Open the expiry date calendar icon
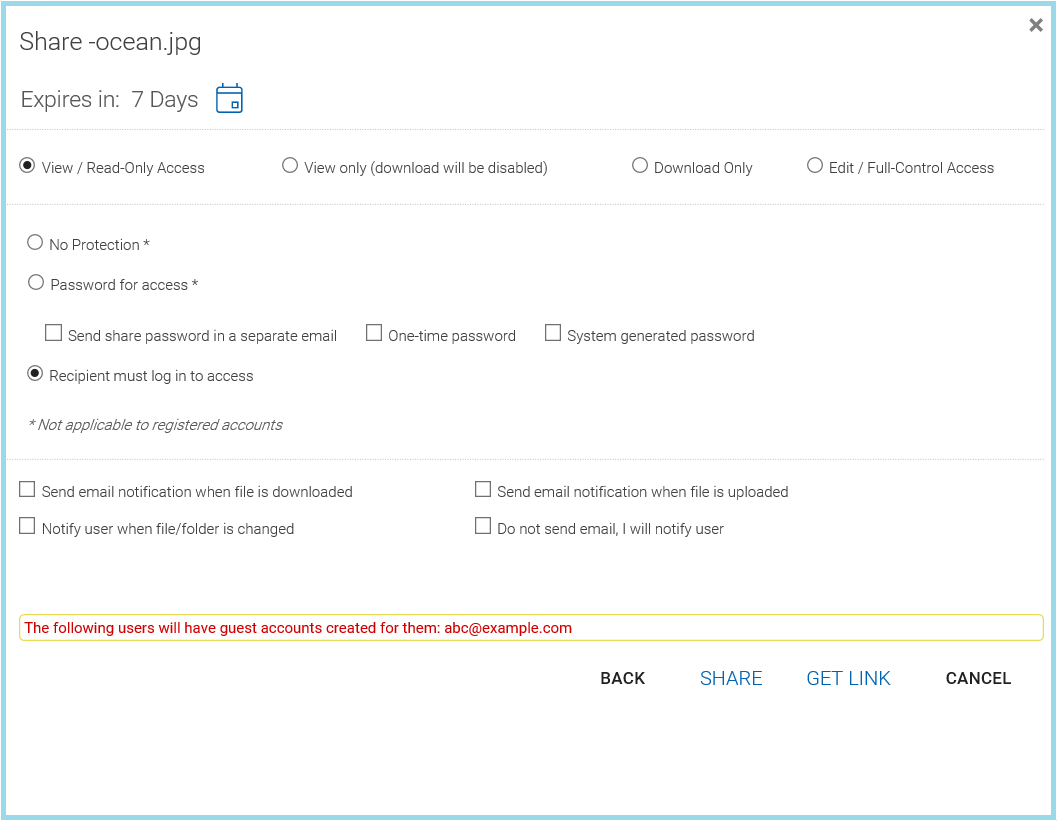This screenshot has height=821, width=1057. point(229,98)
